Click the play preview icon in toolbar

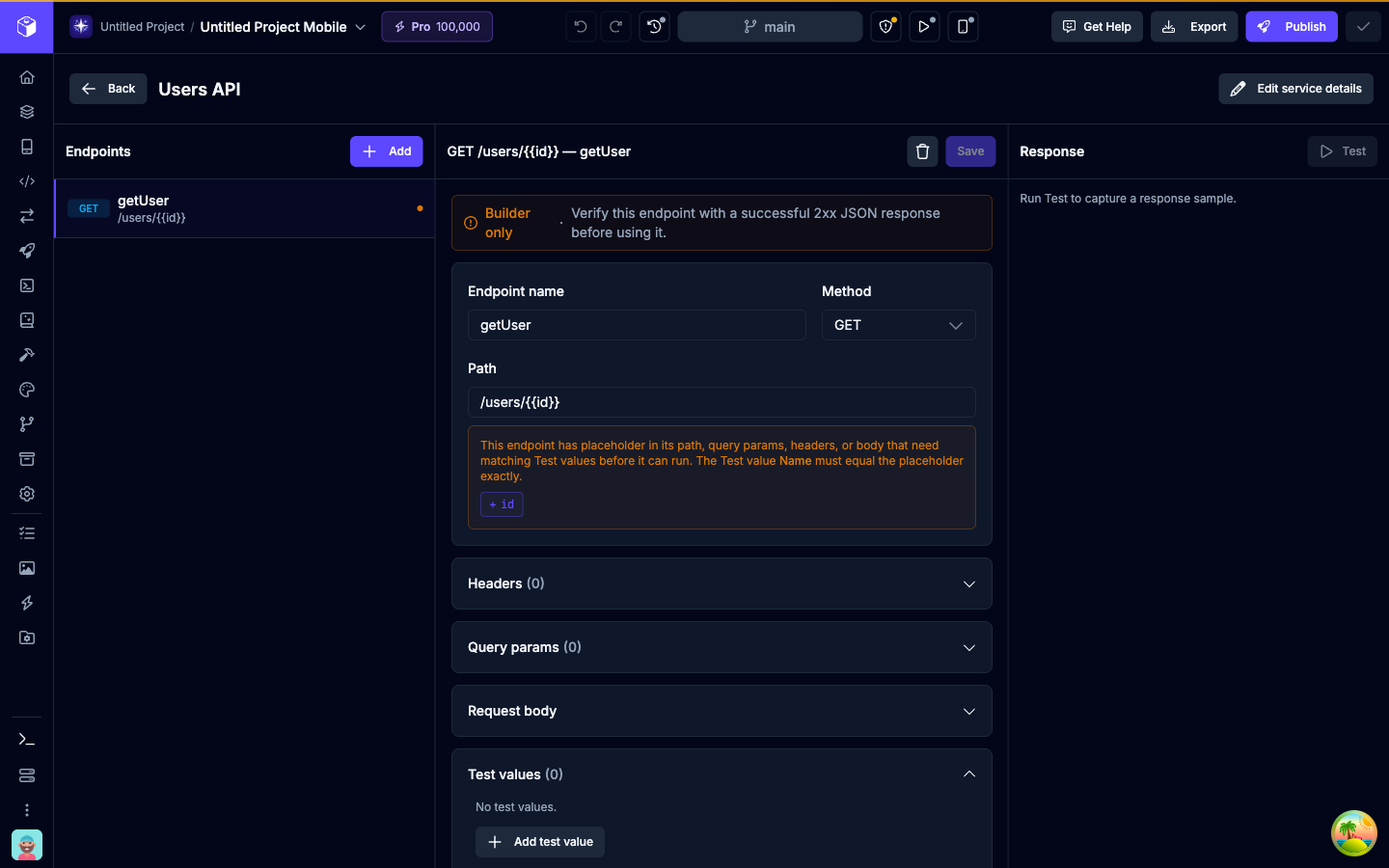[924, 27]
